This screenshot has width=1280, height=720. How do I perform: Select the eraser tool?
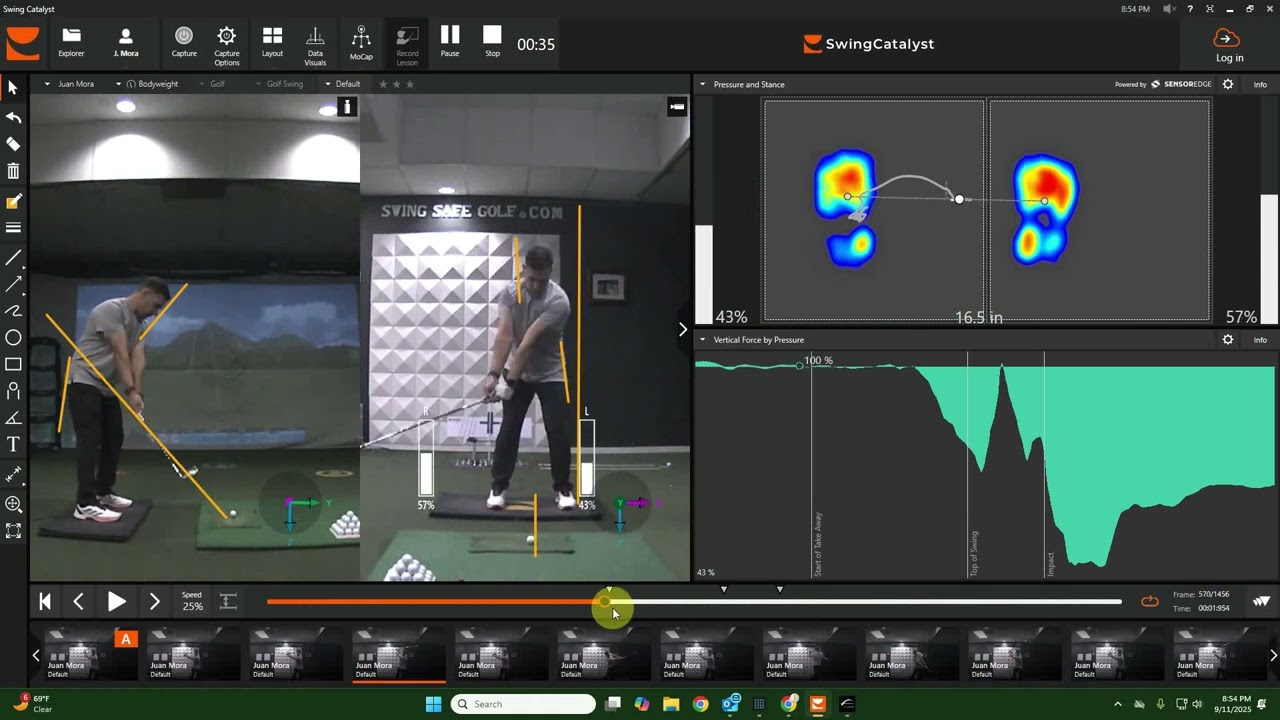(x=13, y=144)
